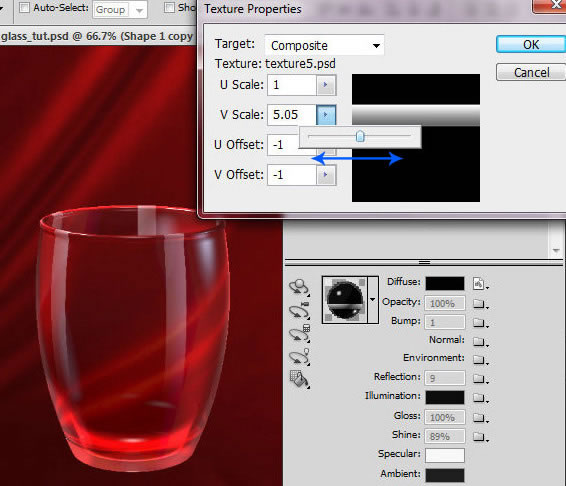Toggle the Show Transform Controls checkbox
The width and height of the screenshot is (566, 486).
coord(169,8)
